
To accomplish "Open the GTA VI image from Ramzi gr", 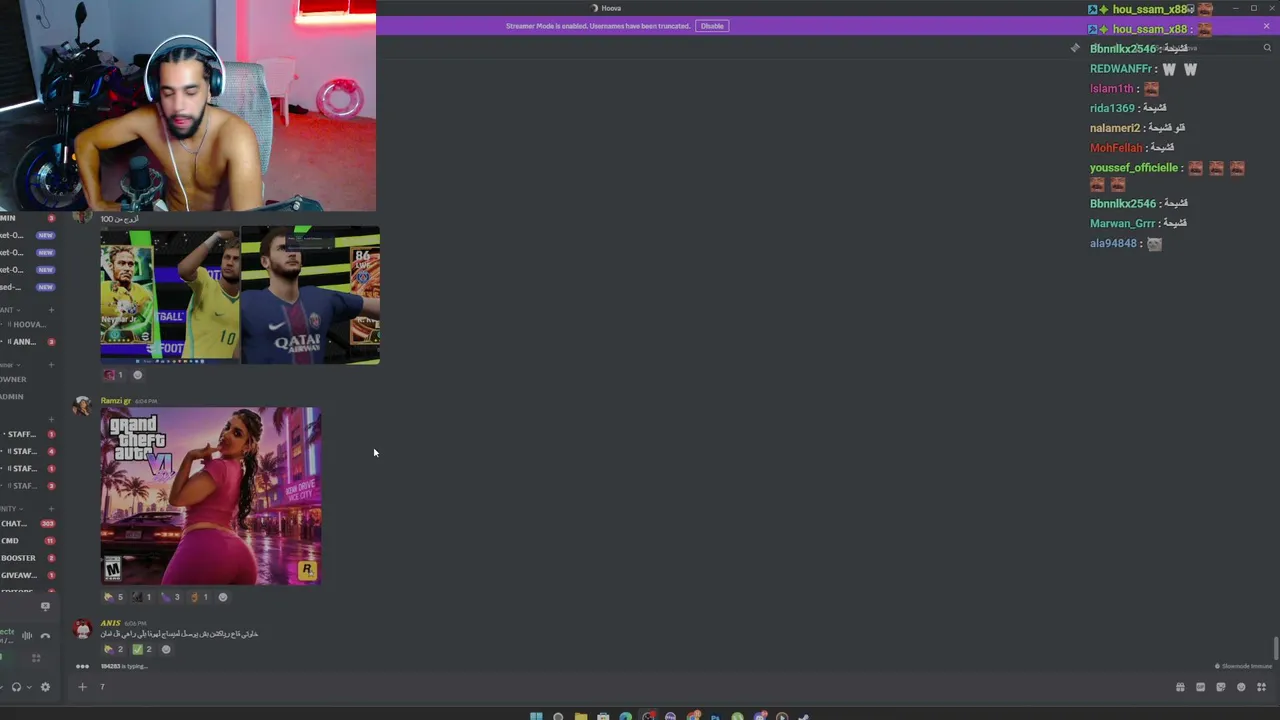I will [211, 495].
